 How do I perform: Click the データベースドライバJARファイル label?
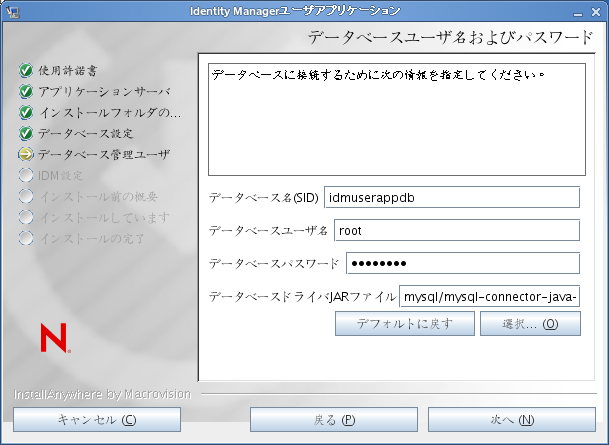coord(302,297)
